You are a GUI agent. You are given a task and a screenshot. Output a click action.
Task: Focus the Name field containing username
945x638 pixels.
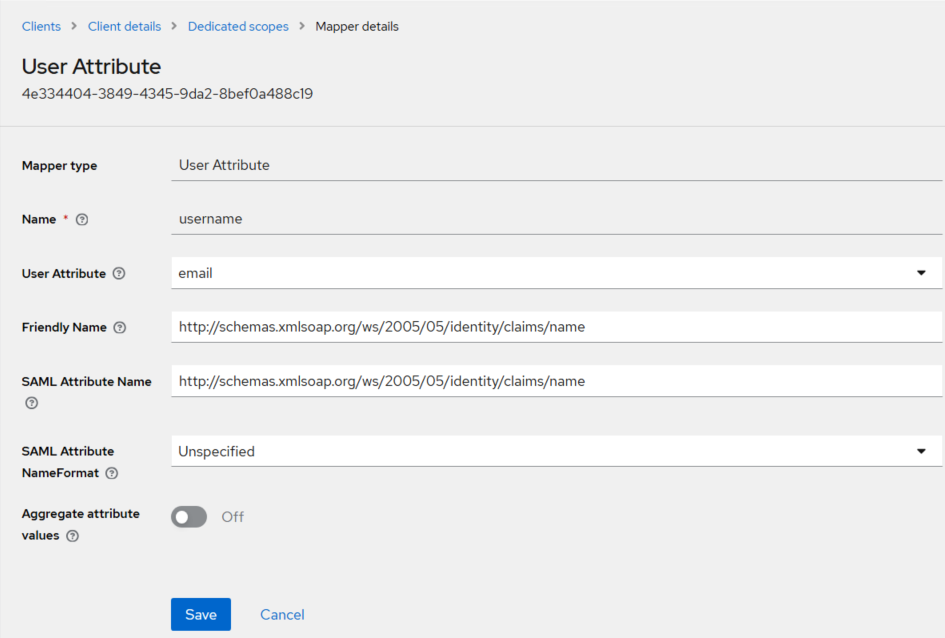556,219
